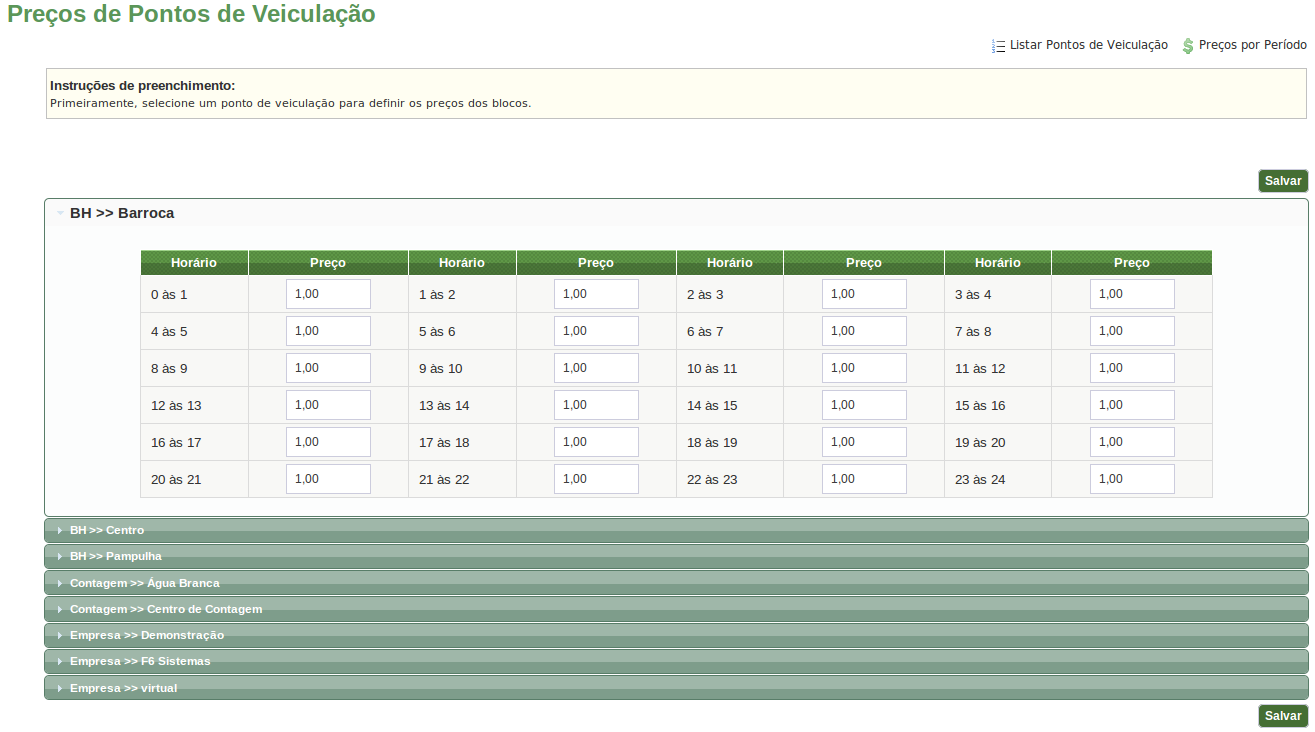Viewport: 1315px width, 732px height.
Task: Click the price field for 11 às 12
Action: tap(1132, 368)
